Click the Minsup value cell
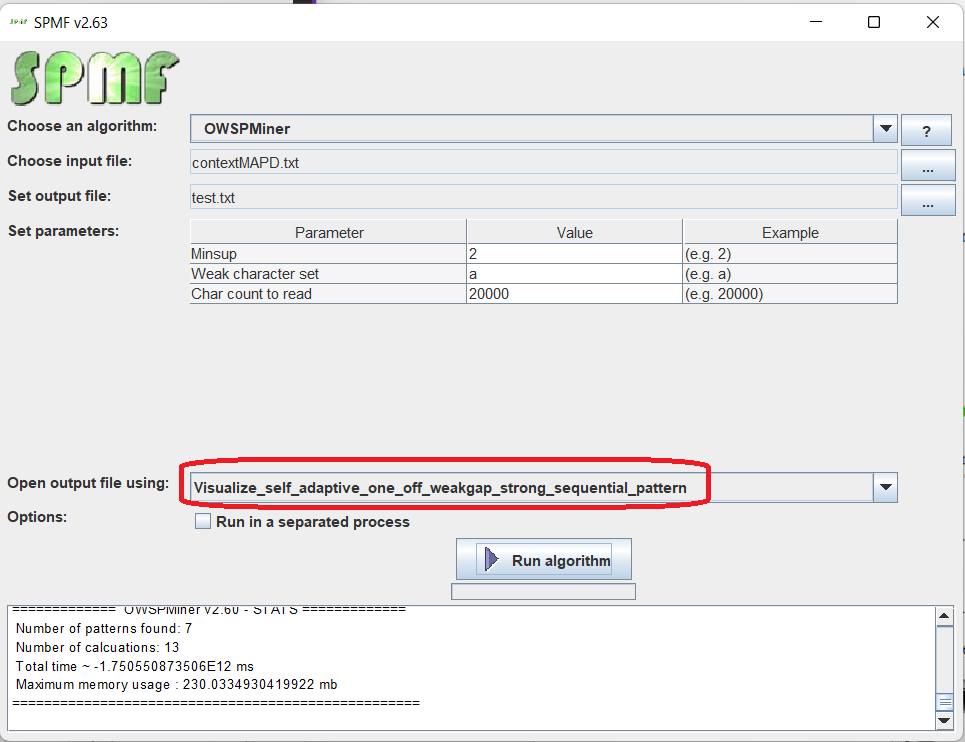 (x=573, y=254)
